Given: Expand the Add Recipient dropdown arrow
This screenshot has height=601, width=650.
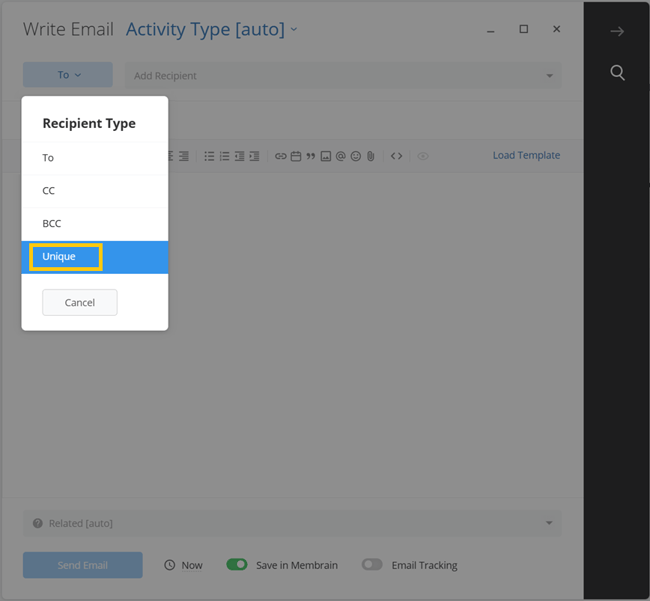Looking at the screenshot, I should point(550,76).
